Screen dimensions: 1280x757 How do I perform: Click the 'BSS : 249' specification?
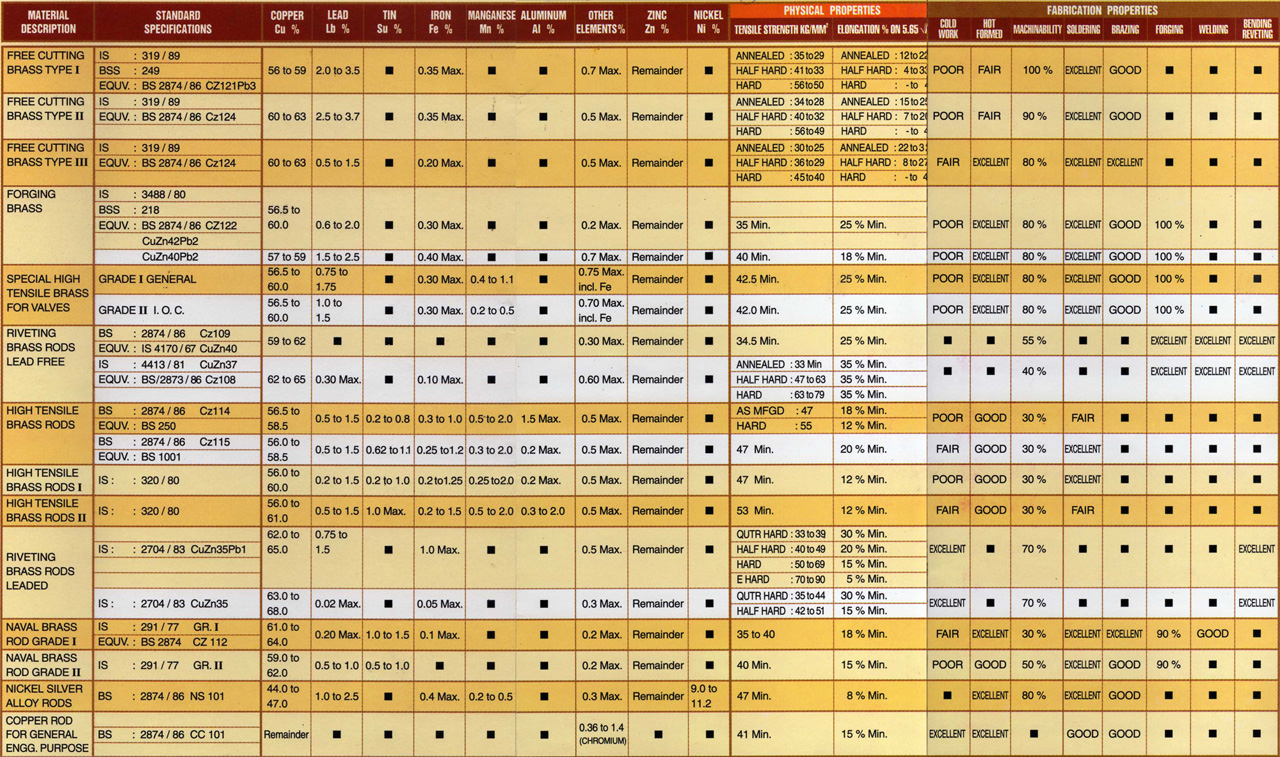(129, 71)
